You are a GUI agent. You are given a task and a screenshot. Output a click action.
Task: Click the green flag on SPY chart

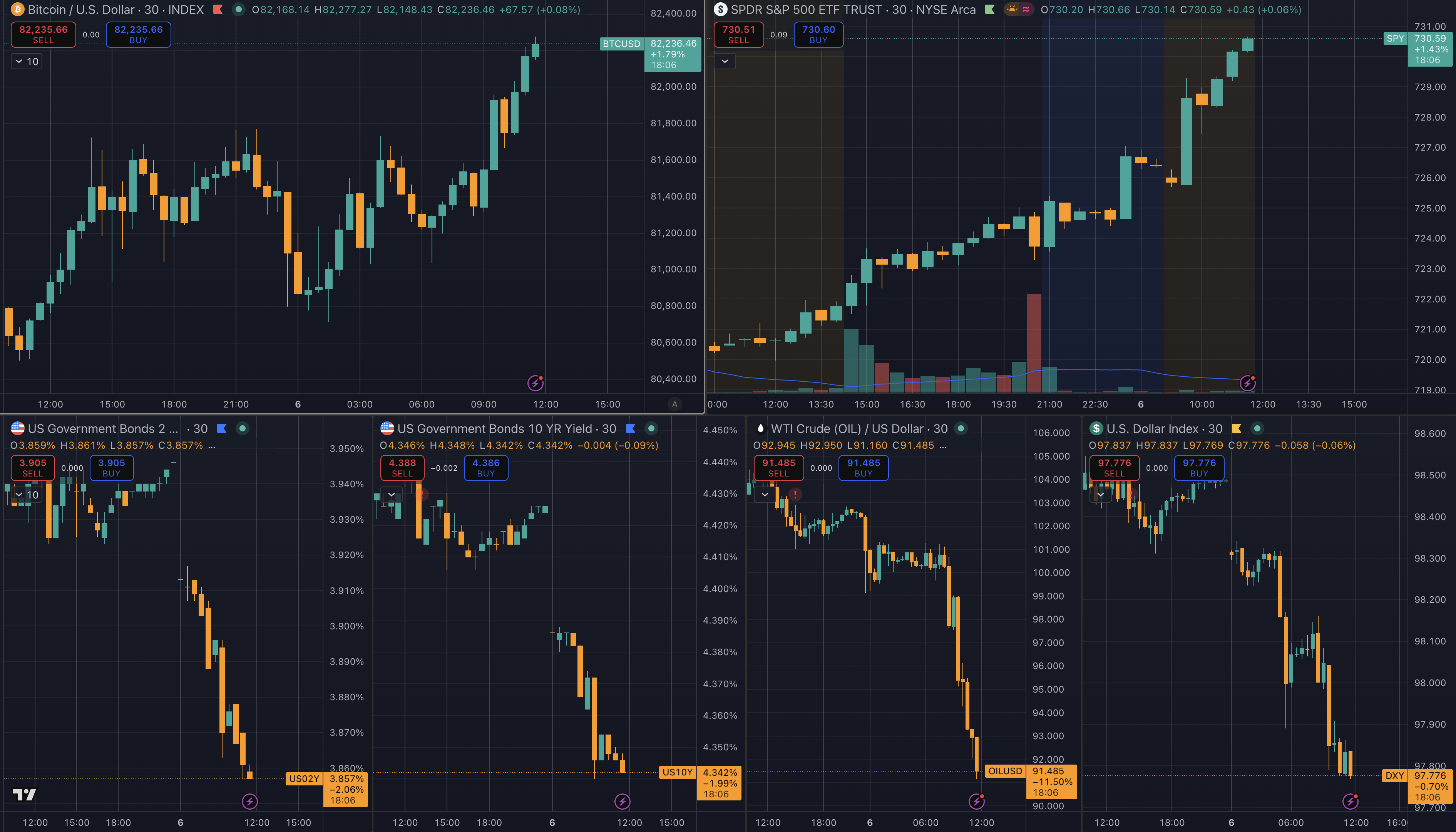989,10
